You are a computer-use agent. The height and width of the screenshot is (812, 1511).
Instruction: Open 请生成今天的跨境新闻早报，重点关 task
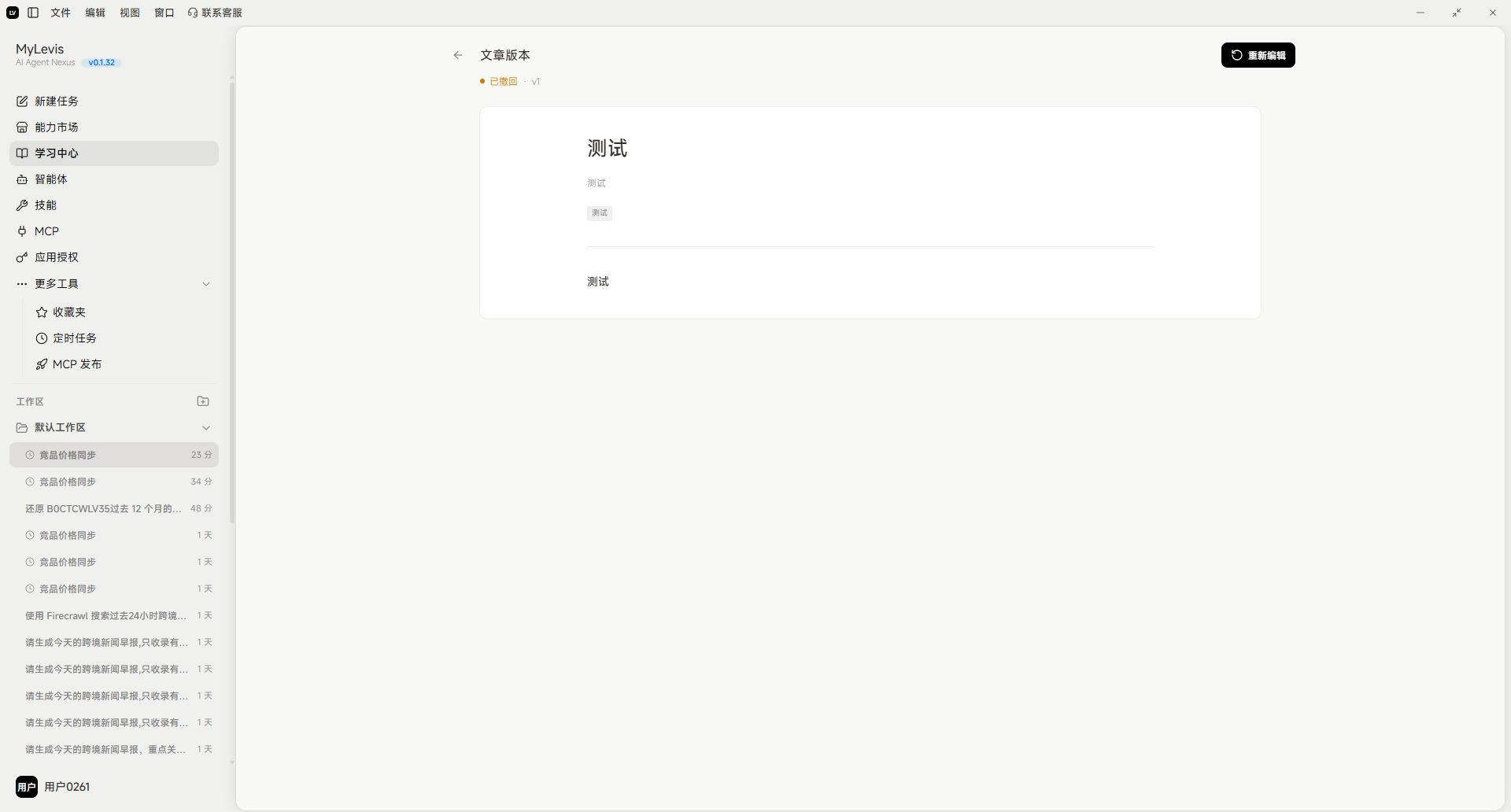[114, 749]
